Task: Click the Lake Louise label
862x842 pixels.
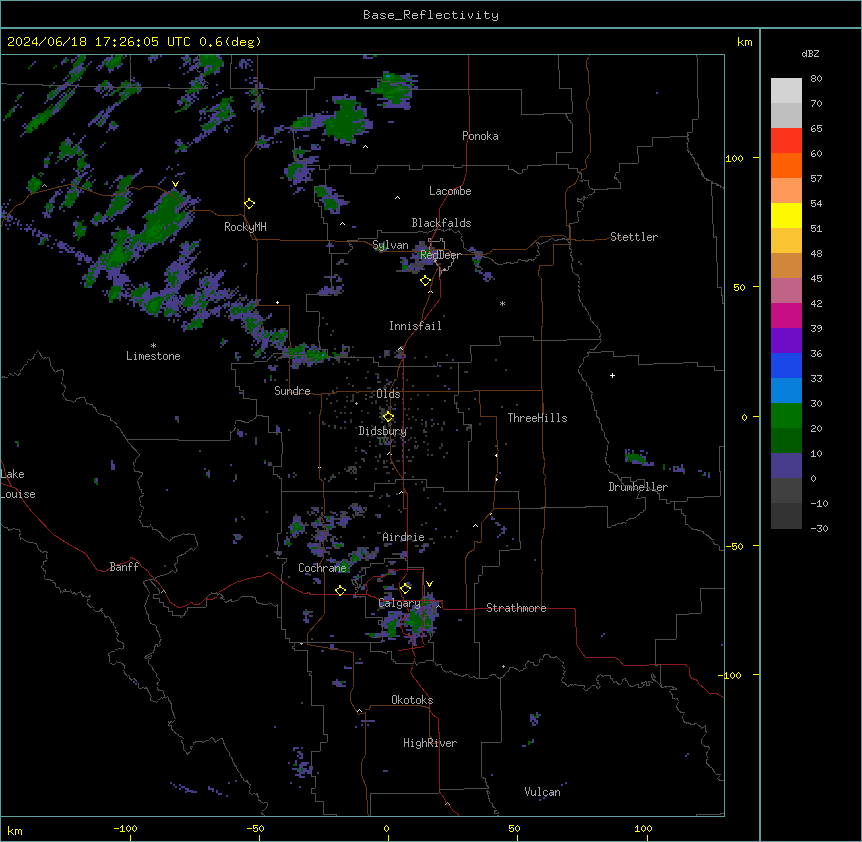Action: click(x=17, y=484)
